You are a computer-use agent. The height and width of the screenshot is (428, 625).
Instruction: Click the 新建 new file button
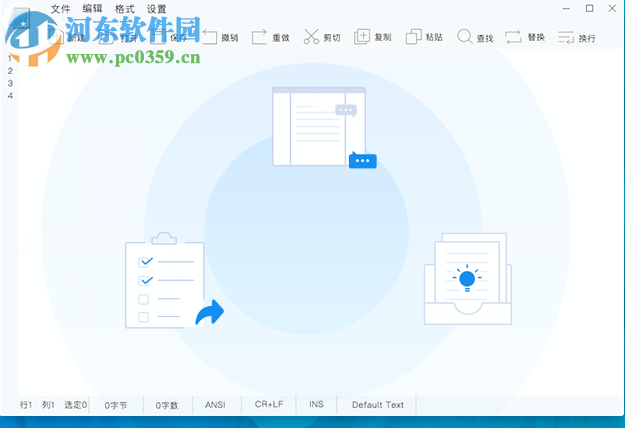[x=68, y=38]
